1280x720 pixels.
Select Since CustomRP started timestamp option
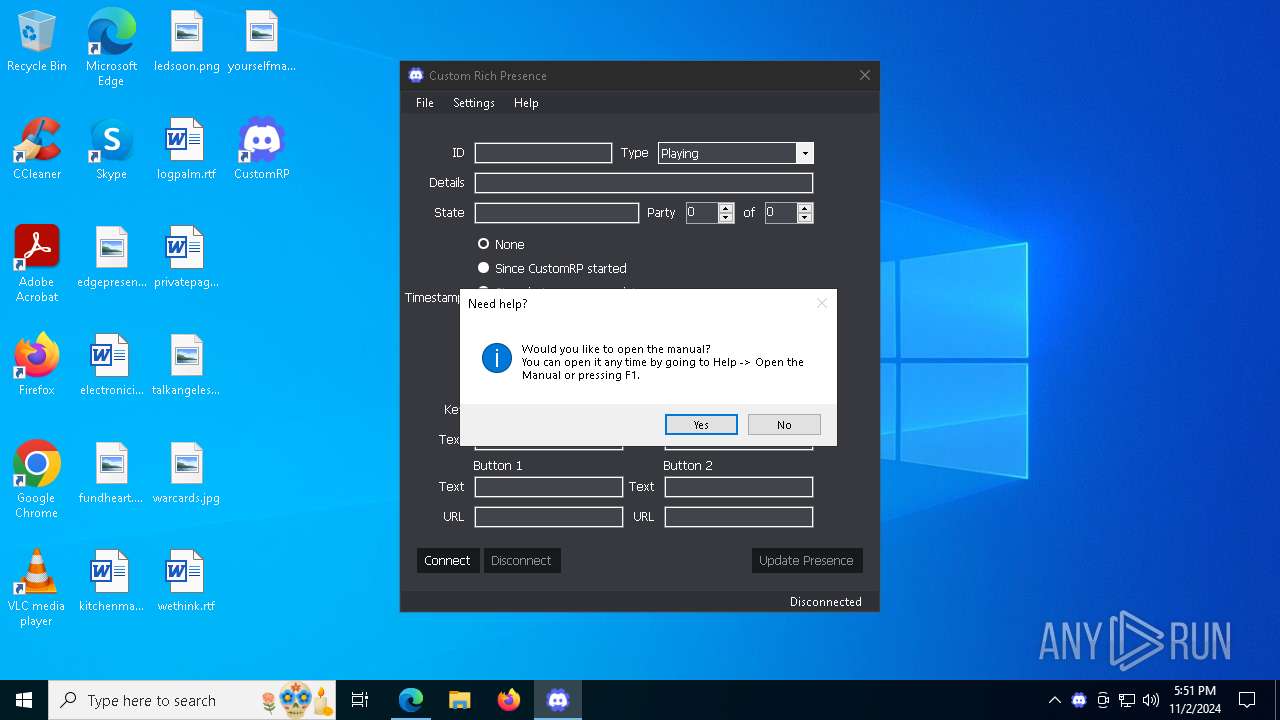[552, 268]
